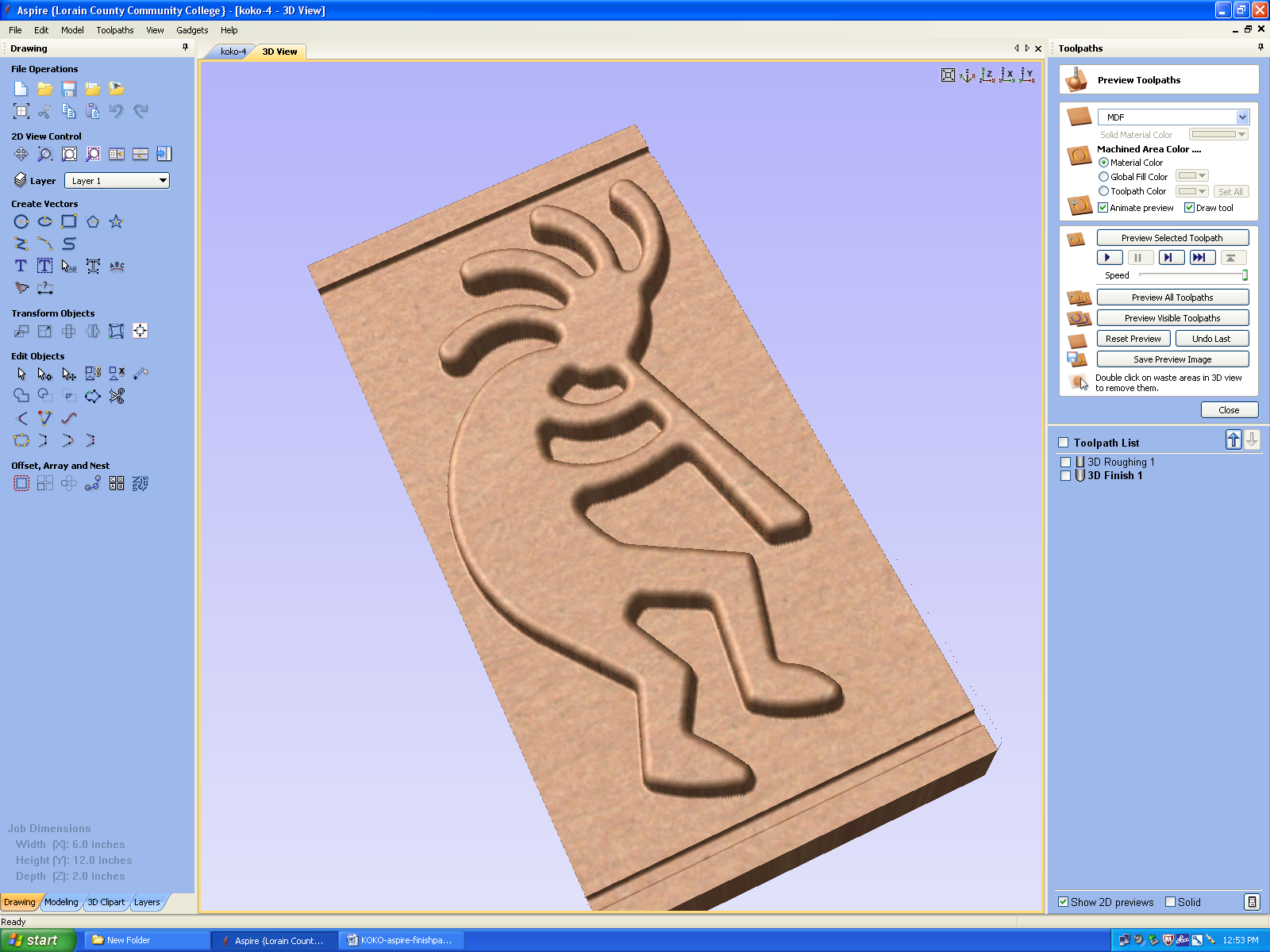Image resolution: width=1270 pixels, height=952 pixels.
Task: Switch to the Modeling tab
Action: click(x=61, y=902)
